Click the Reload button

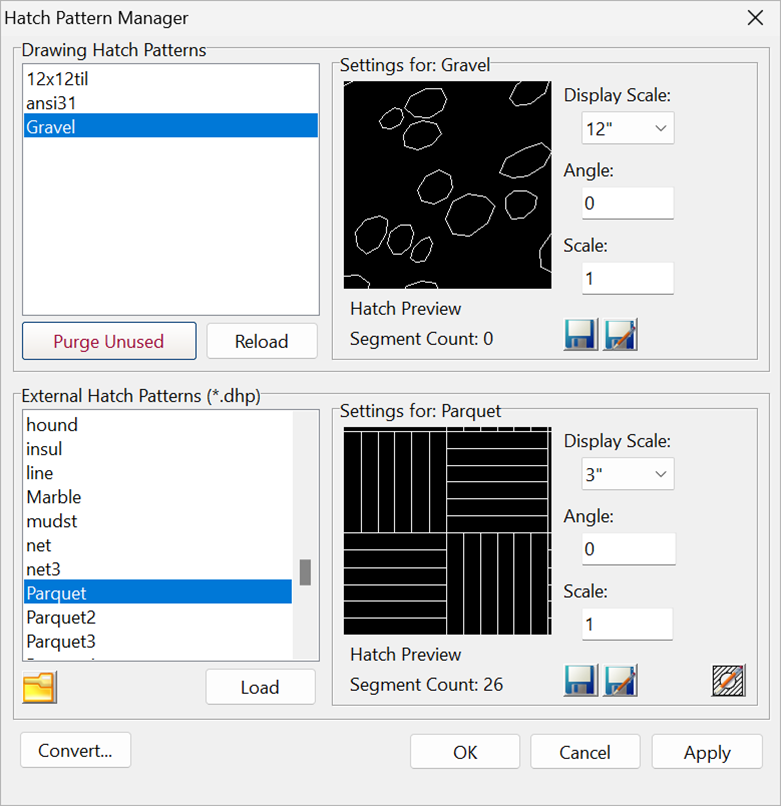click(262, 341)
